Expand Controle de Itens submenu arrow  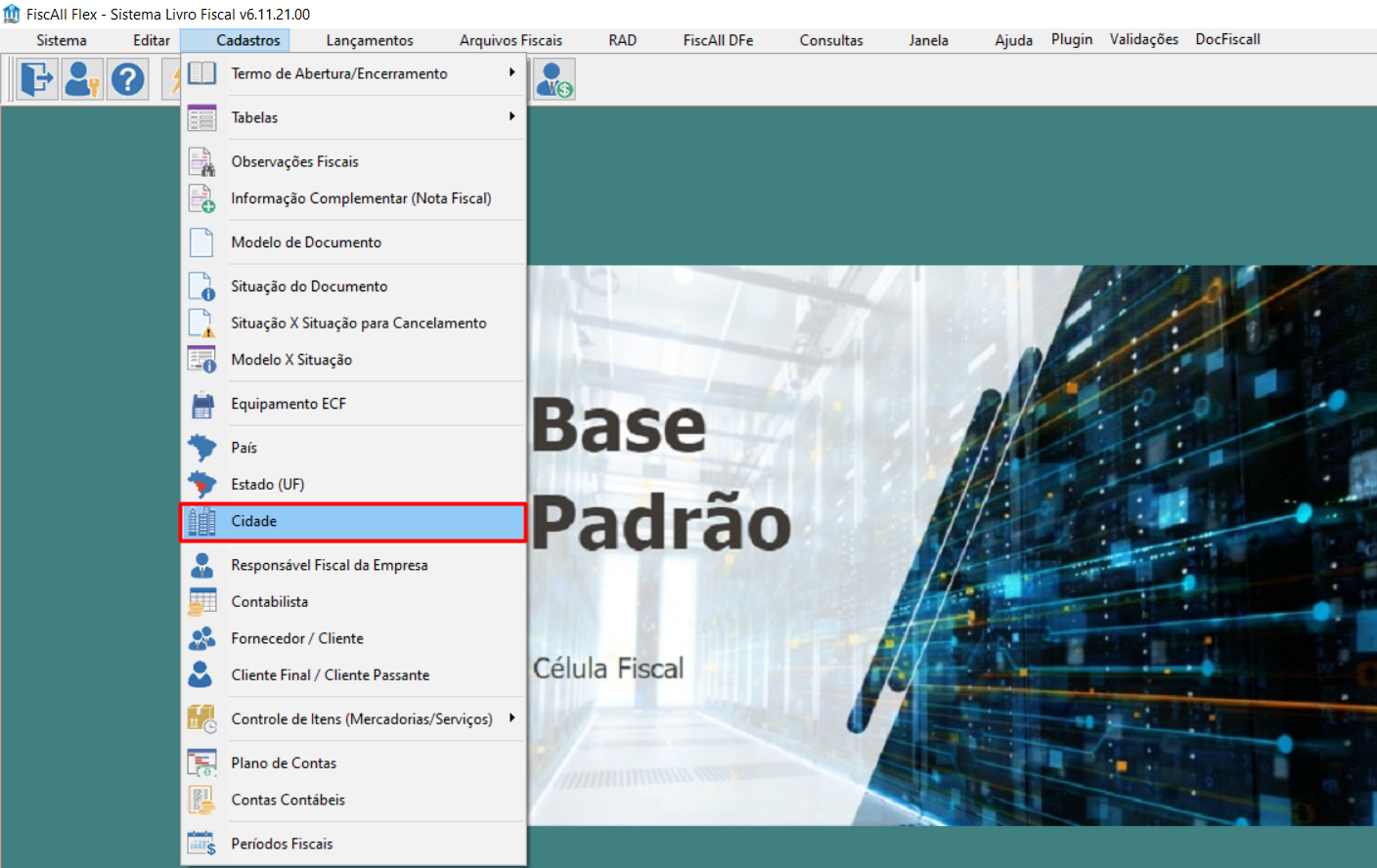[x=511, y=718]
